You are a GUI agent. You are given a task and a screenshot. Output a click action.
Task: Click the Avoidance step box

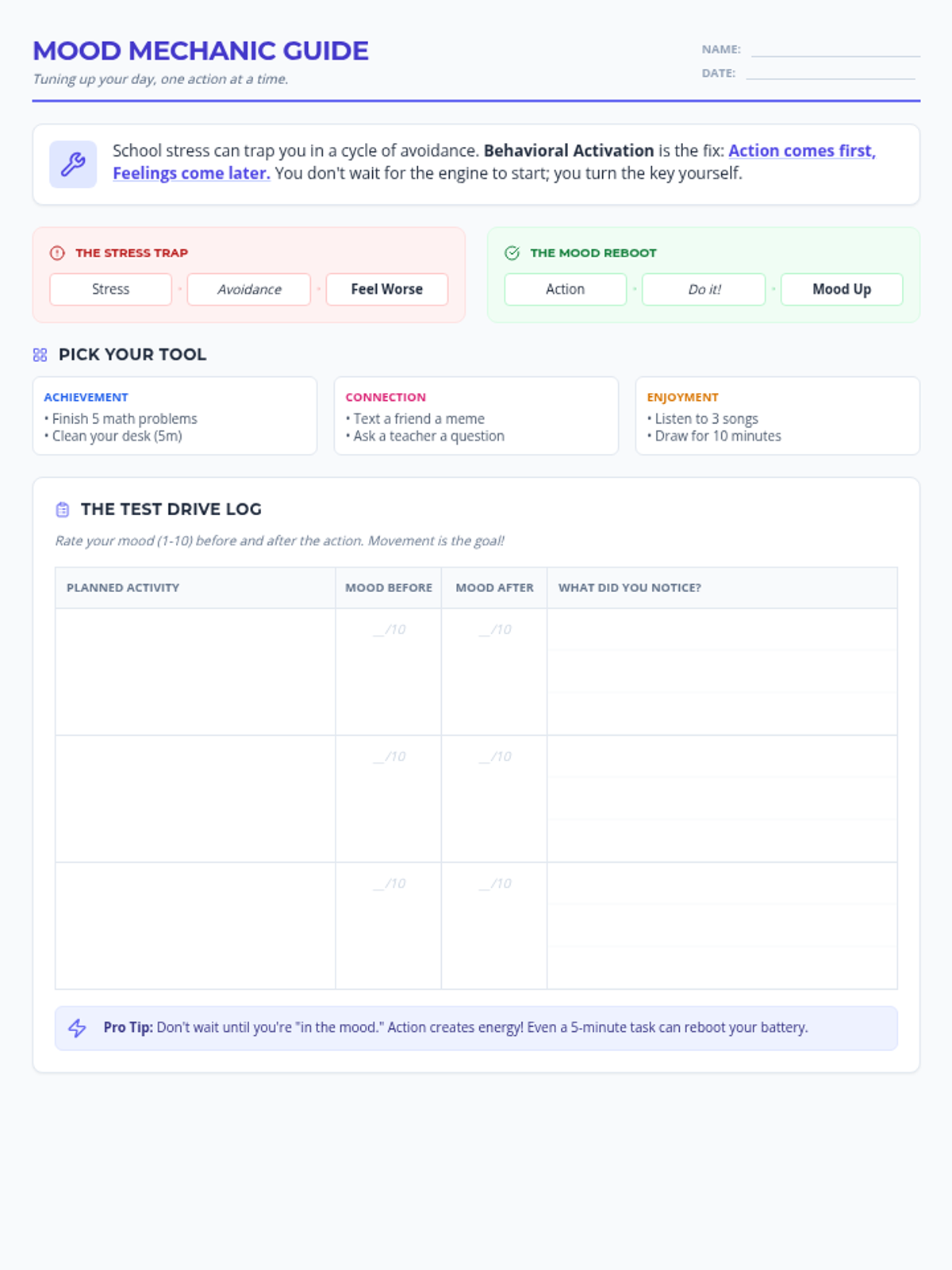249,290
